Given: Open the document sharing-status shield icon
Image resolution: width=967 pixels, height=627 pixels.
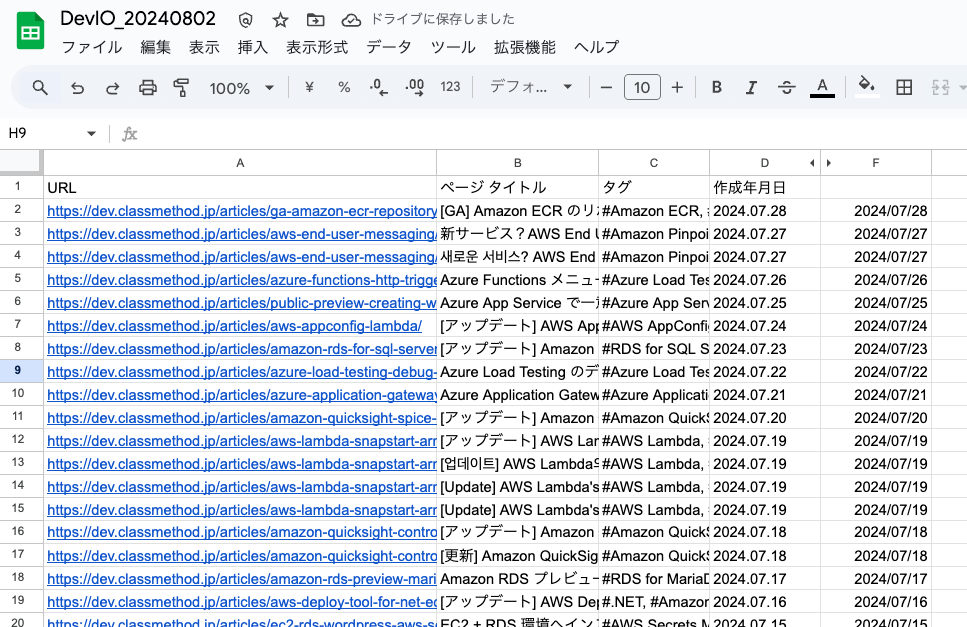Looking at the screenshot, I should coord(245,20).
